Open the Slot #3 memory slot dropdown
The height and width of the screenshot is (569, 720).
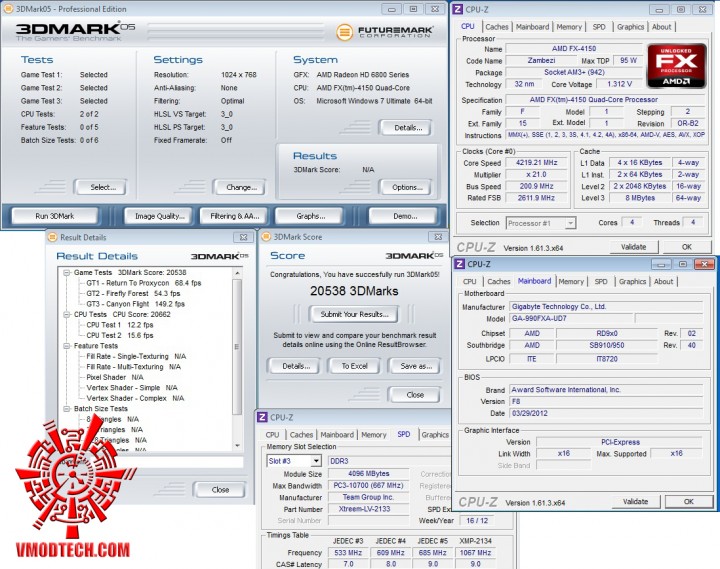click(x=316, y=461)
